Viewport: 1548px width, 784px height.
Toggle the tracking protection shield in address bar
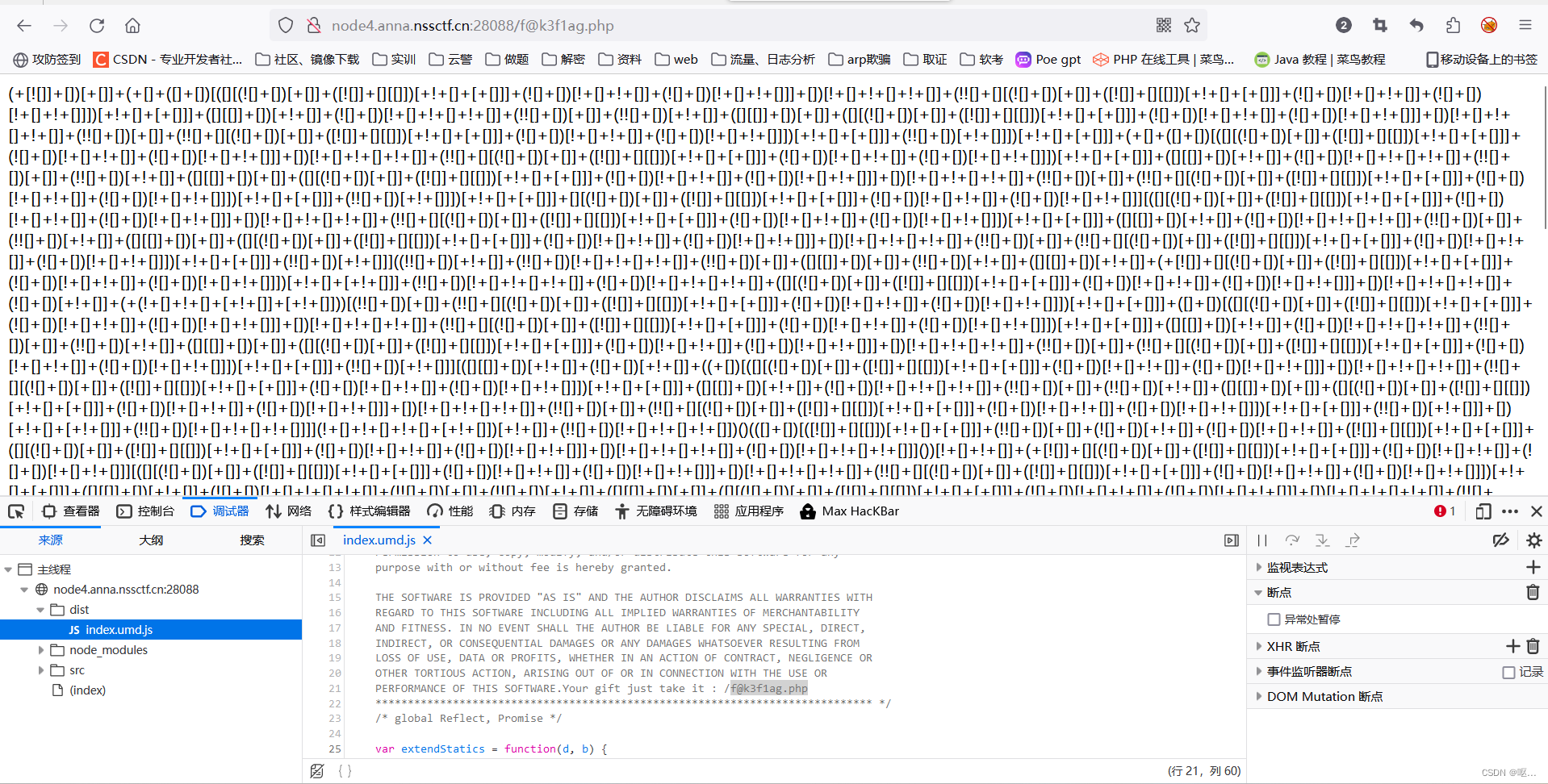point(286,24)
